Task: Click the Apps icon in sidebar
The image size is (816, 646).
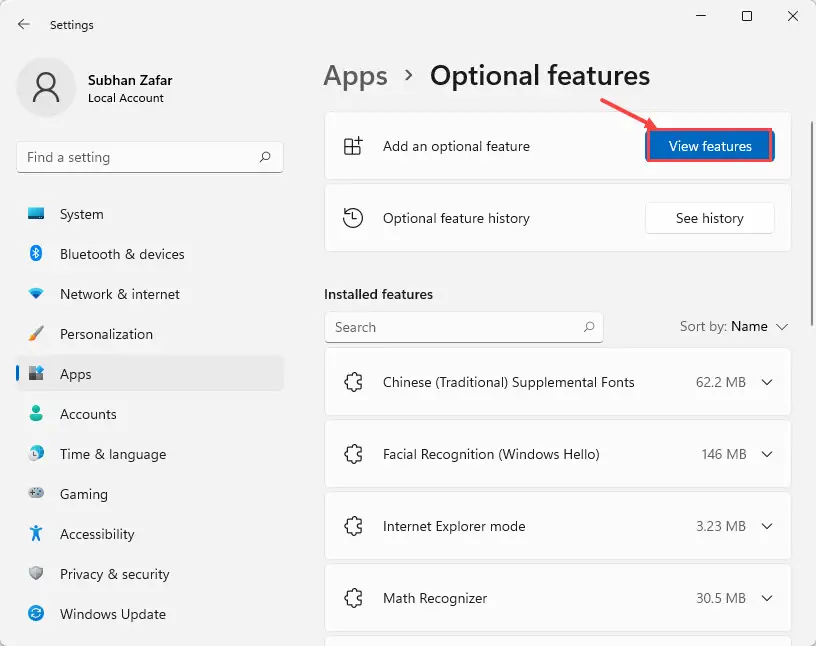Action: pos(36,373)
